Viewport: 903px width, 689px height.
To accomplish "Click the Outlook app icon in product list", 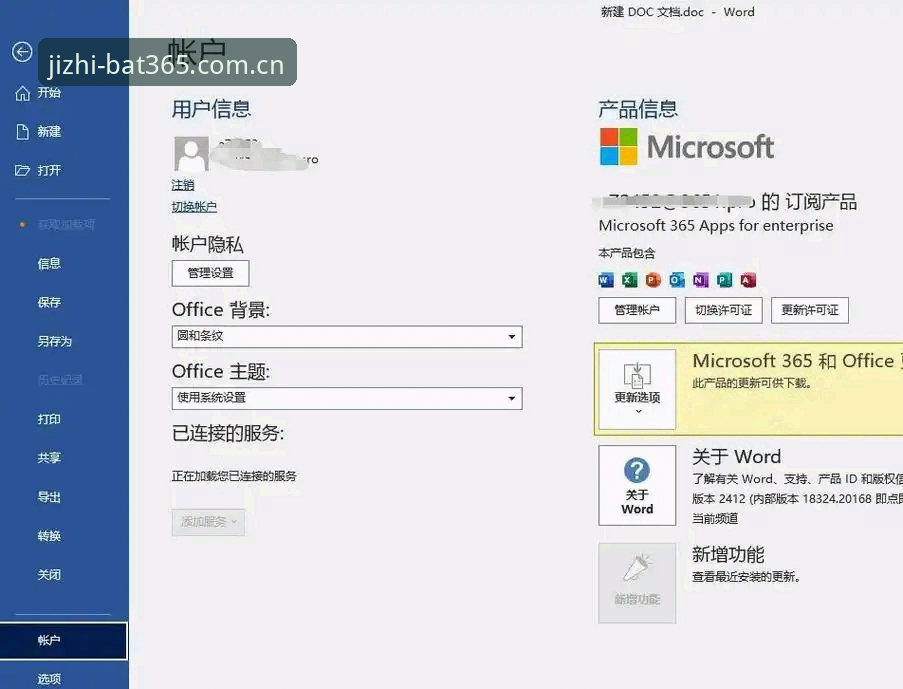I will [x=677, y=280].
